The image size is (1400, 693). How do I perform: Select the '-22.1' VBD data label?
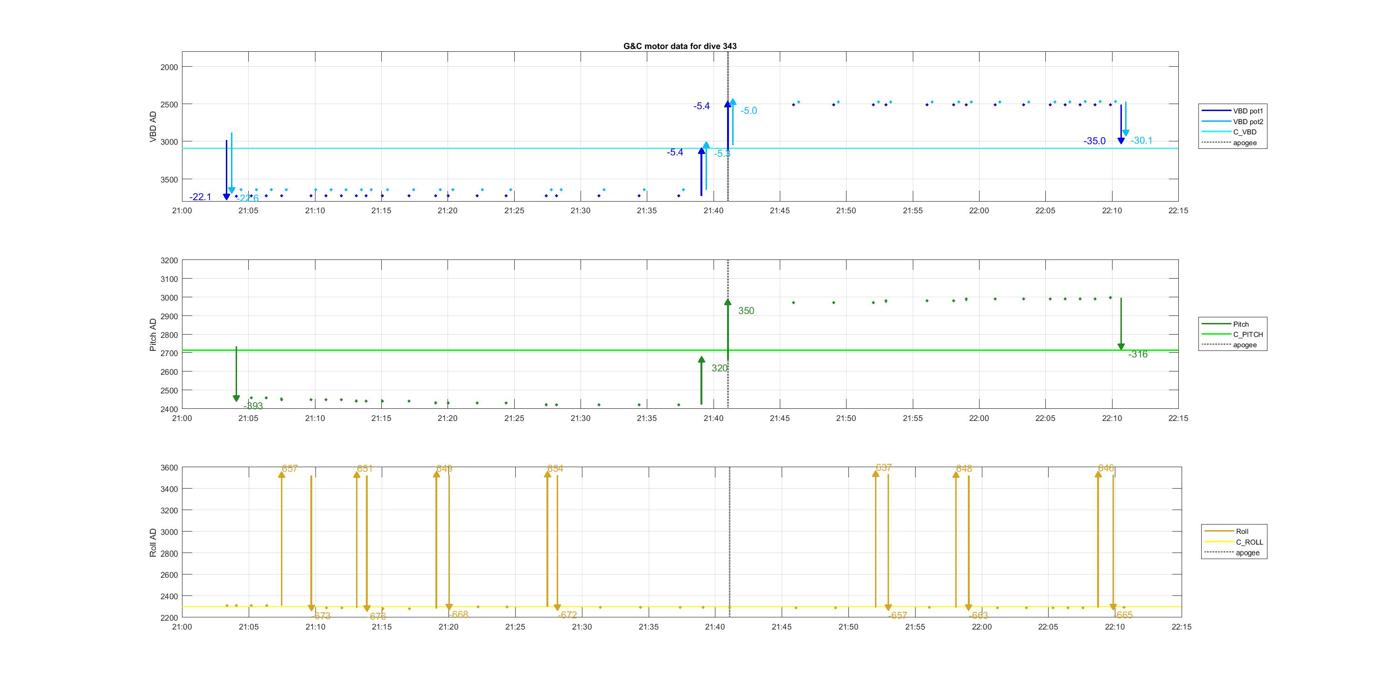[x=200, y=197]
